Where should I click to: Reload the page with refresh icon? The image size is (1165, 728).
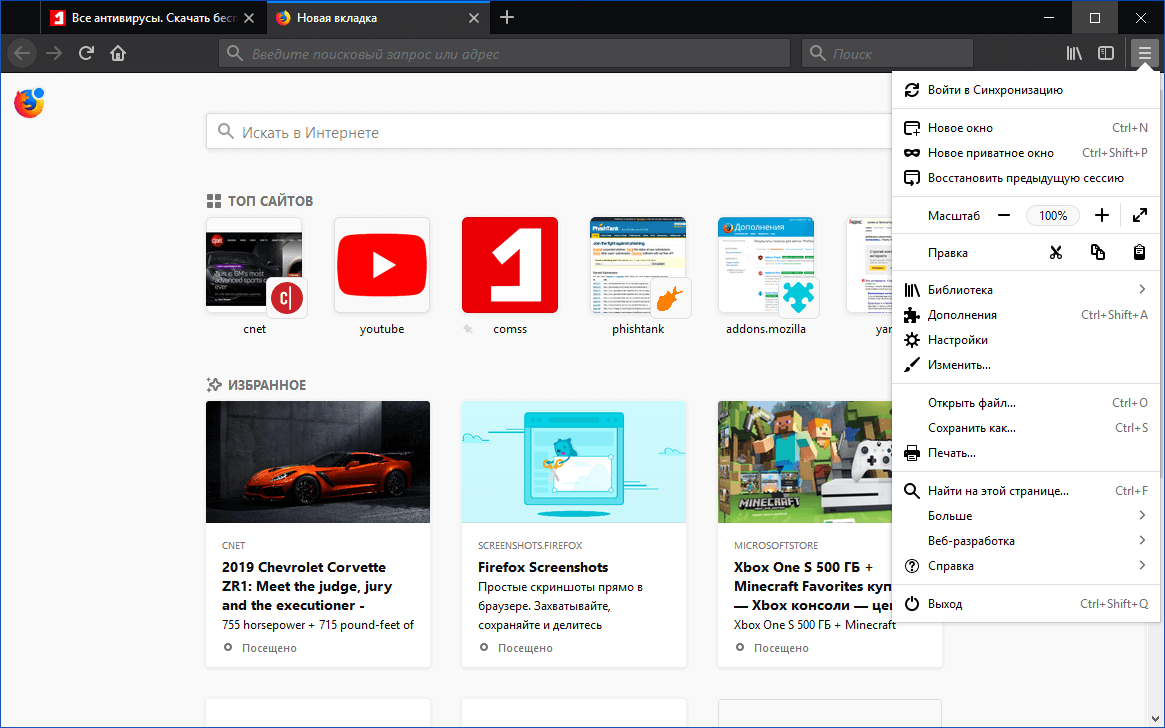[x=86, y=52]
